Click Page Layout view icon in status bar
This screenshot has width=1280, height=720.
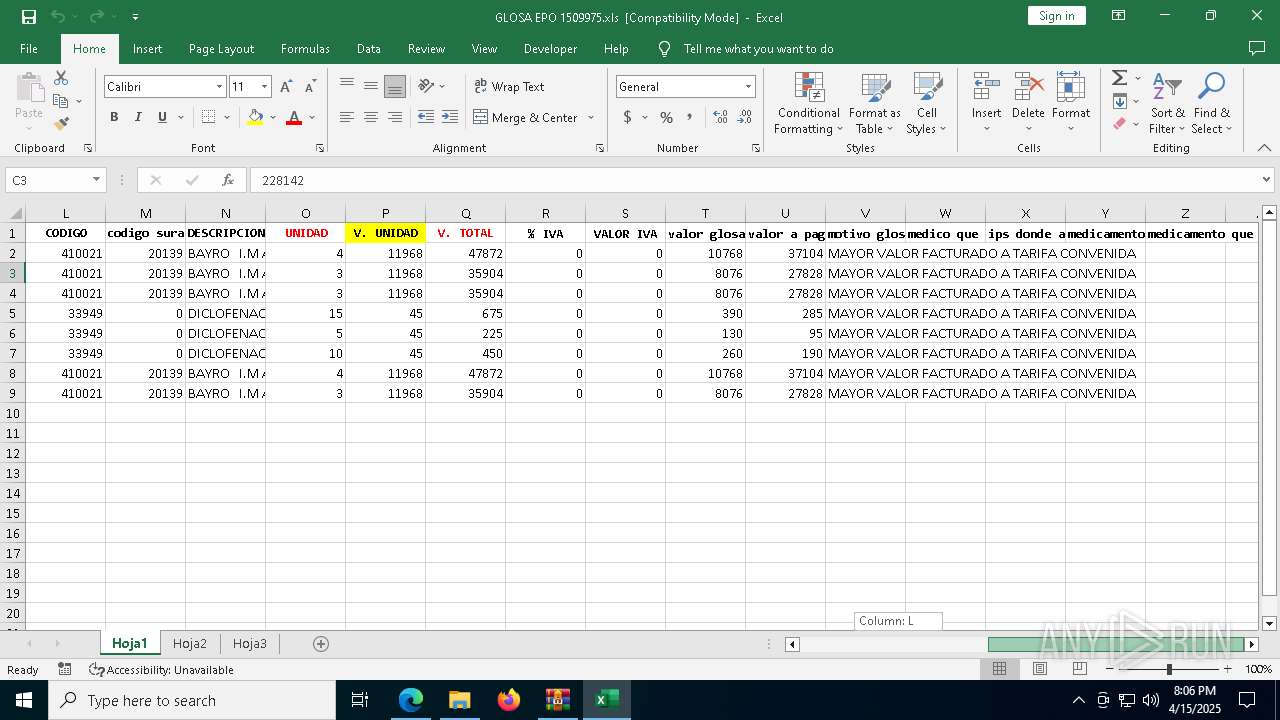coord(1040,669)
